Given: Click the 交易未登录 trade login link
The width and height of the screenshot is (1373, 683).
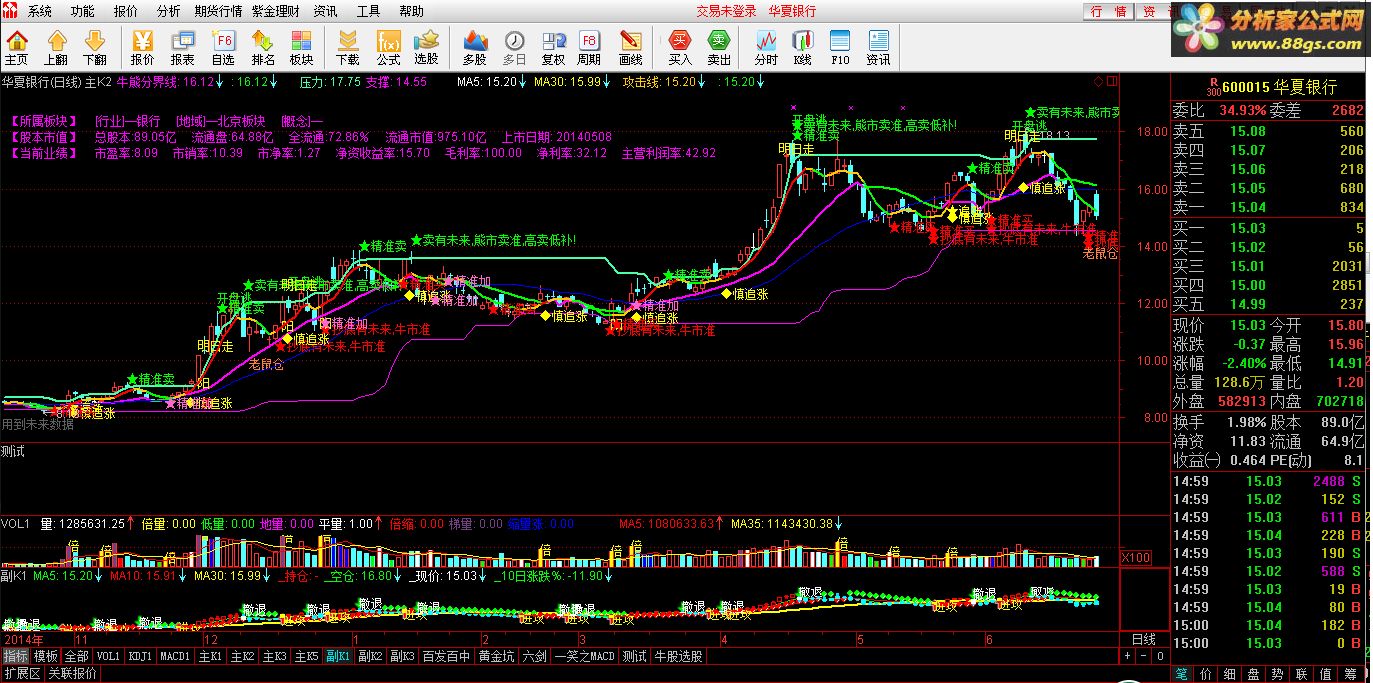Looking at the screenshot, I should click(727, 11).
